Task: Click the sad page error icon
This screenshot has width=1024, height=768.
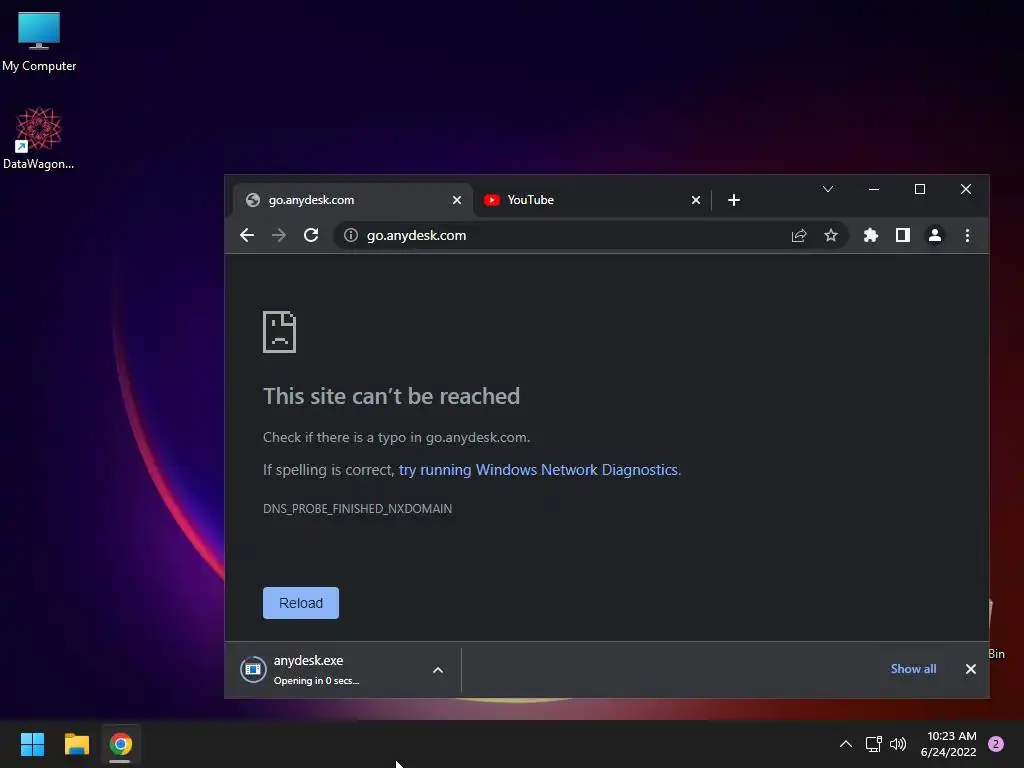Action: pyautogui.click(x=280, y=332)
